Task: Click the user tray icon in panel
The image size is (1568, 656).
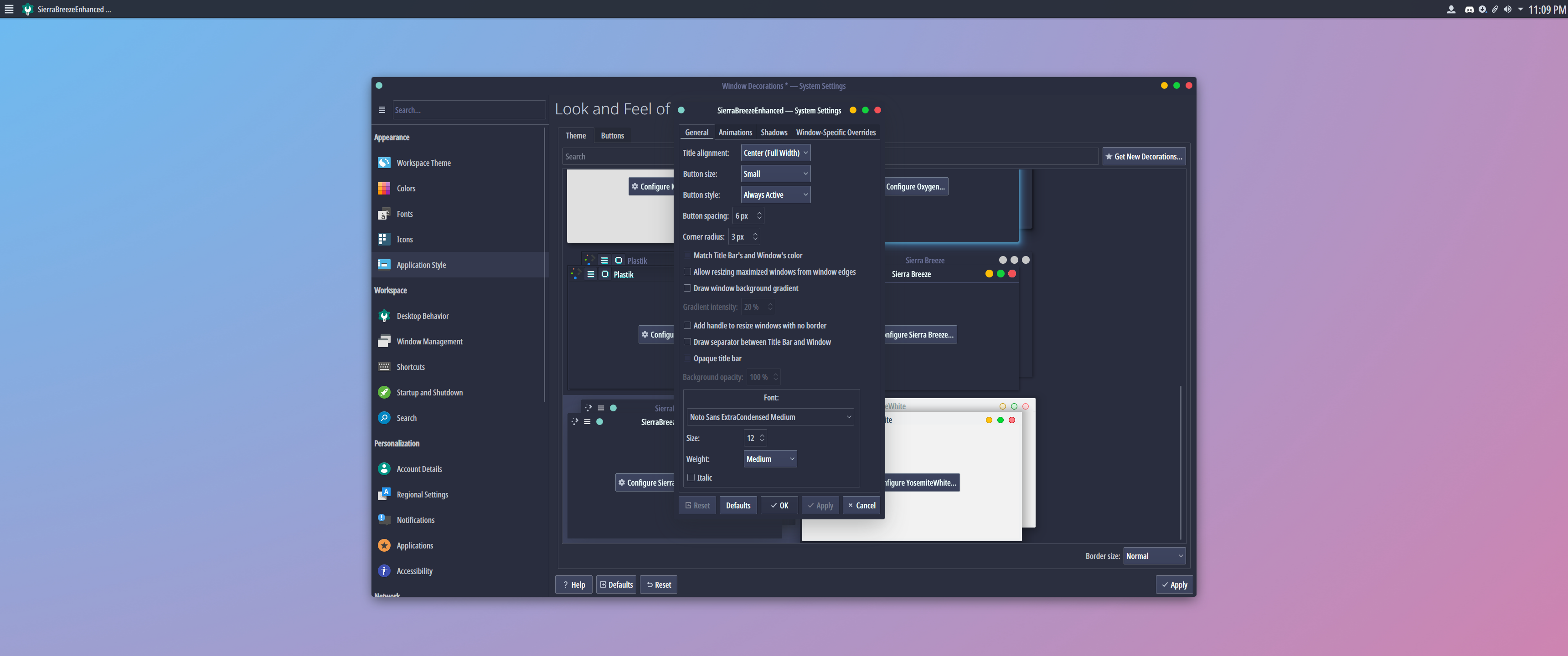Action: [x=1451, y=9]
